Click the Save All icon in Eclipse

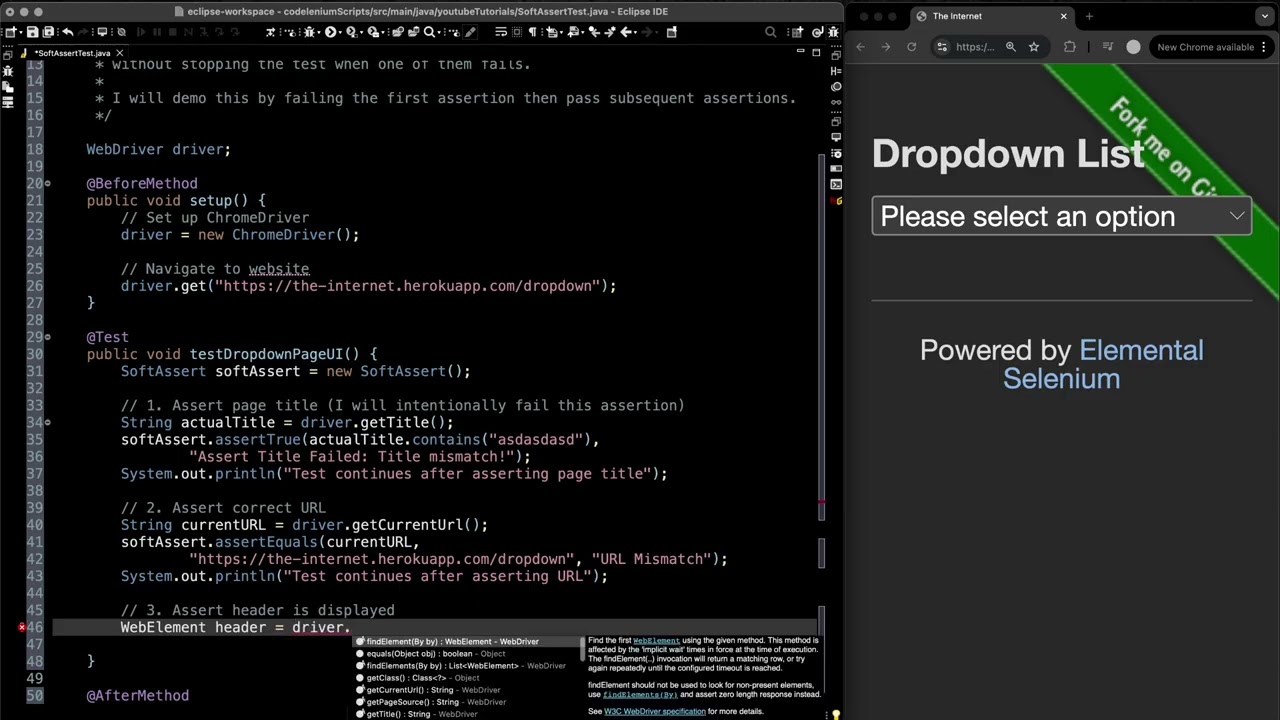coord(48,32)
